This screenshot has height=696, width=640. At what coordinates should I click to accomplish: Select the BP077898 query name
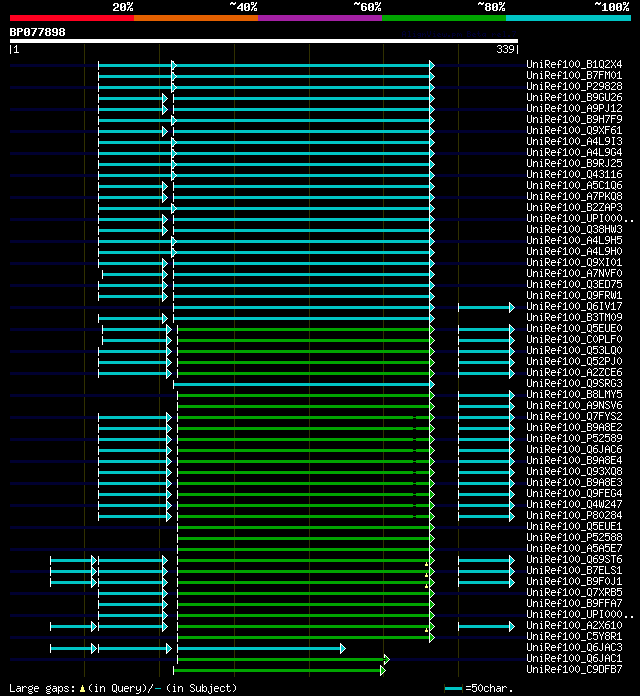pyautogui.click(x=38, y=32)
